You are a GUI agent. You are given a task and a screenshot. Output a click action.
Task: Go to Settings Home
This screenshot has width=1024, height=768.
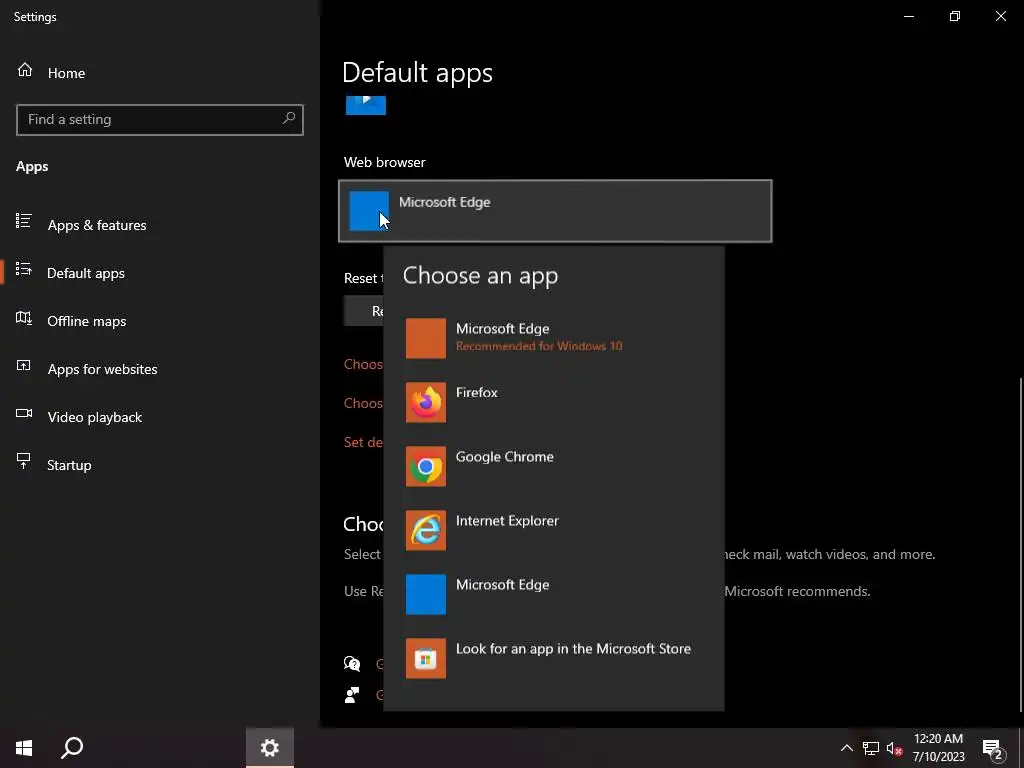click(51, 72)
